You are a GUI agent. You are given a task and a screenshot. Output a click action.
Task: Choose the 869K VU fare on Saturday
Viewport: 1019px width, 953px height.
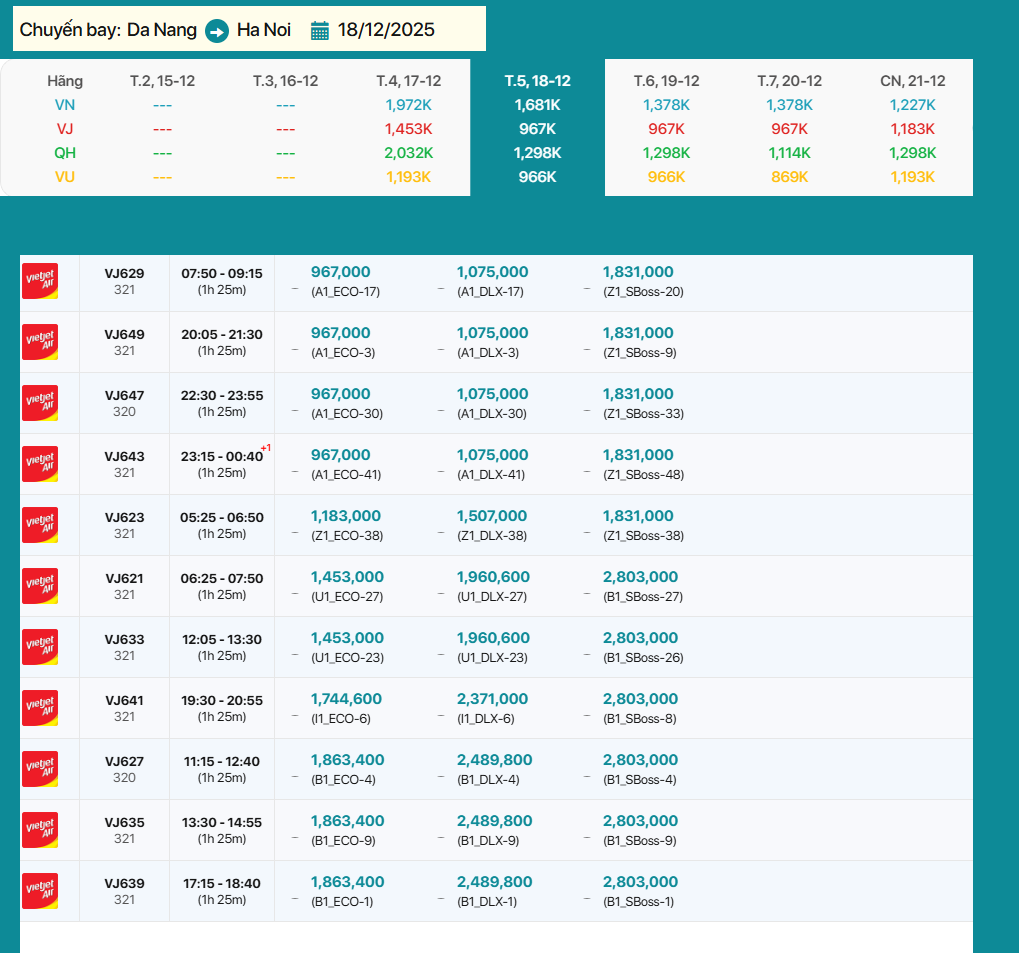789,177
